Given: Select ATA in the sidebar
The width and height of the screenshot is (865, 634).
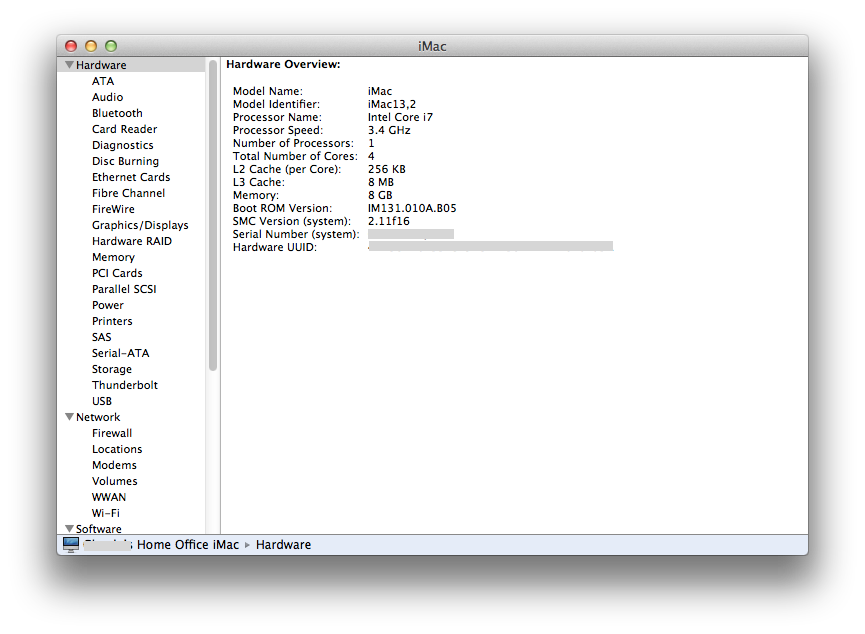Looking at the screenshot, I should click(103, 81).
